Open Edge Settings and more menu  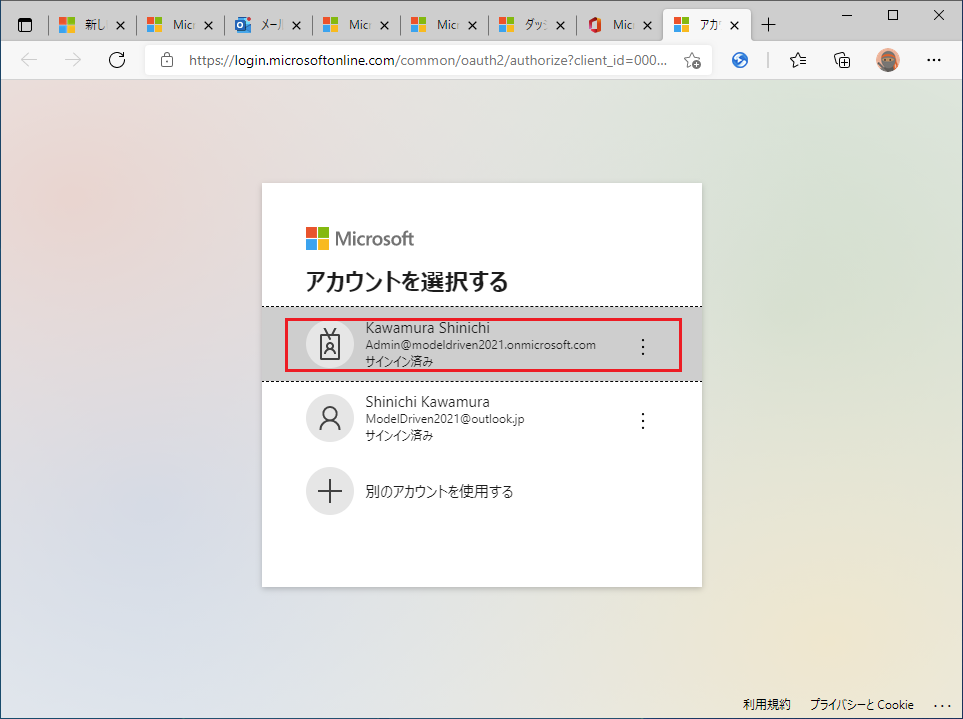point(934,60)
